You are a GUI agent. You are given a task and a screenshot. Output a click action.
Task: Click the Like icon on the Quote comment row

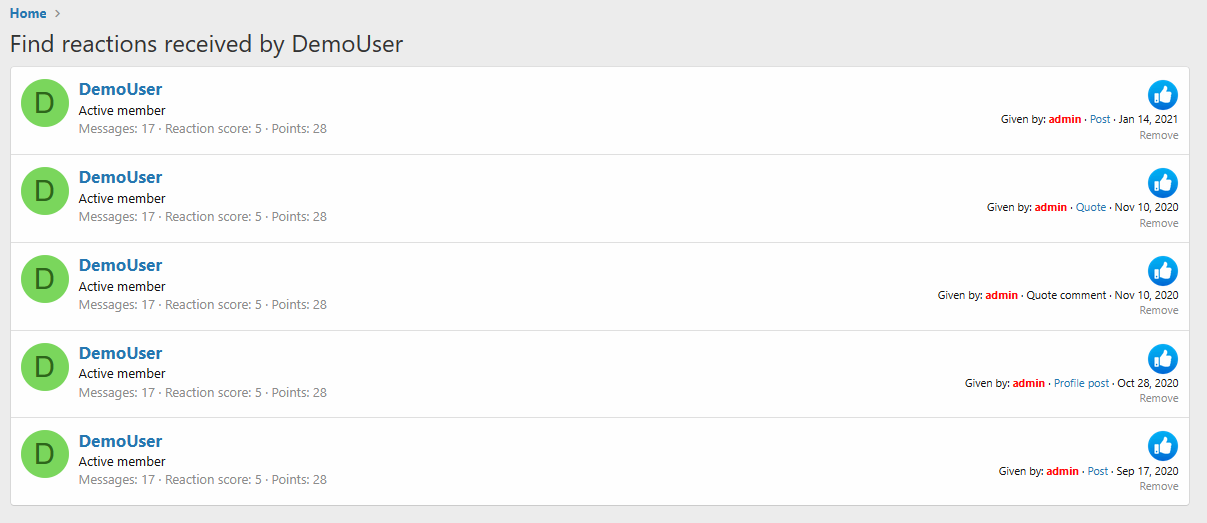click(x=1163, y=271)
